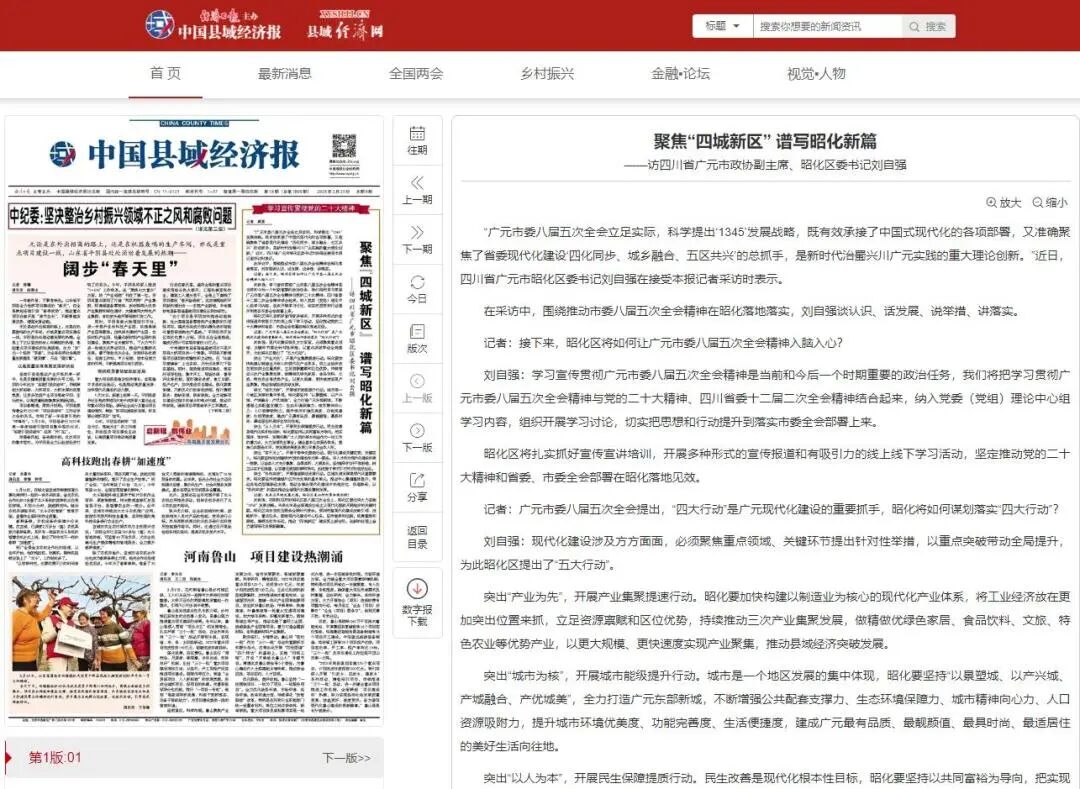The image size is (1080, 789).
Task: Click the 高科技跑出春耕"加速度" article
Action: click(116, 461)
